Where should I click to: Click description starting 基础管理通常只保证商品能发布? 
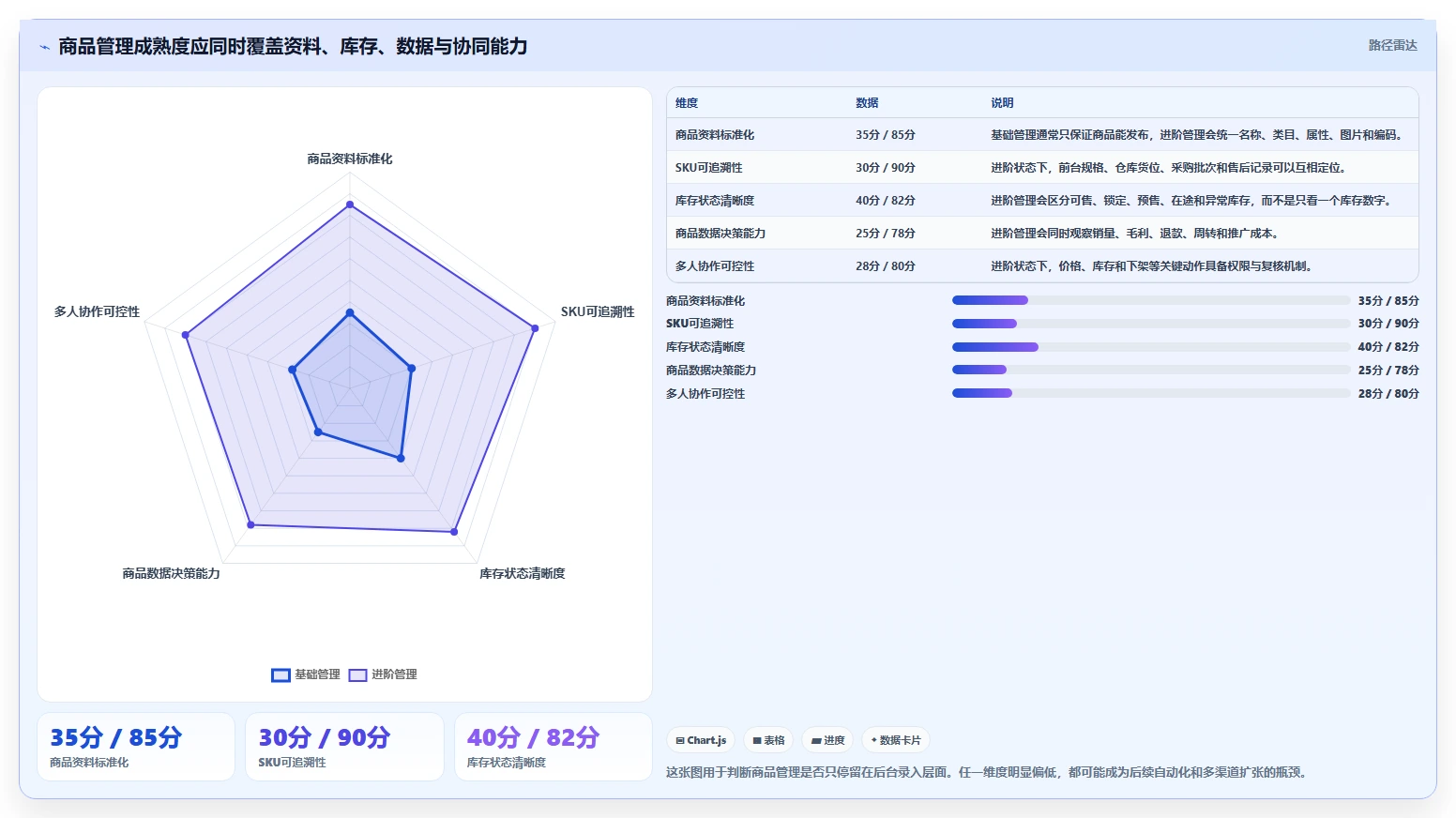click(x=1199, y=135)
